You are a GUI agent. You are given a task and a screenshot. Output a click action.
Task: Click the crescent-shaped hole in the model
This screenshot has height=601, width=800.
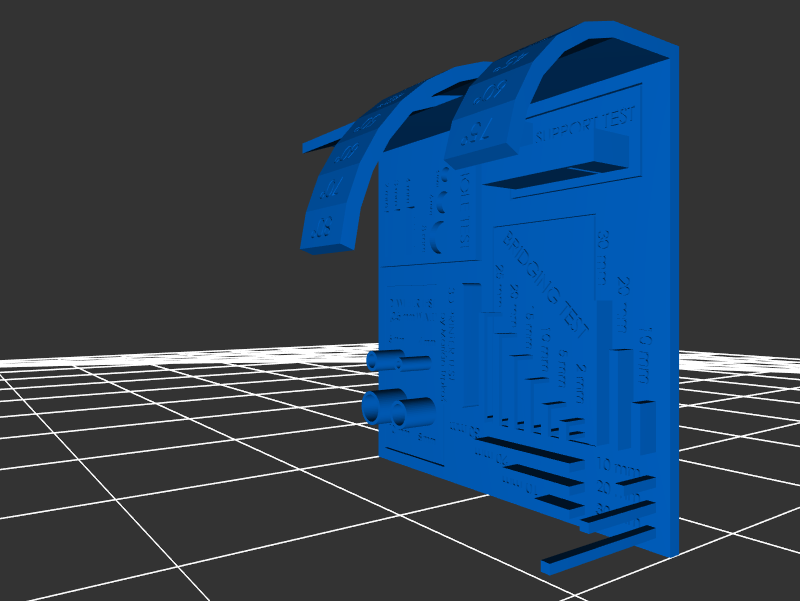point(437,238)
